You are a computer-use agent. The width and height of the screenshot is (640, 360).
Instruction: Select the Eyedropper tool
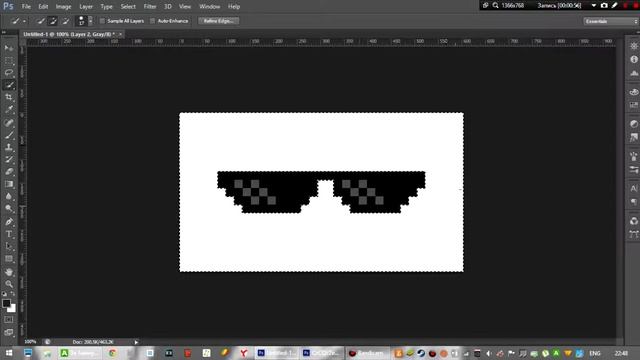pos(9,109)
